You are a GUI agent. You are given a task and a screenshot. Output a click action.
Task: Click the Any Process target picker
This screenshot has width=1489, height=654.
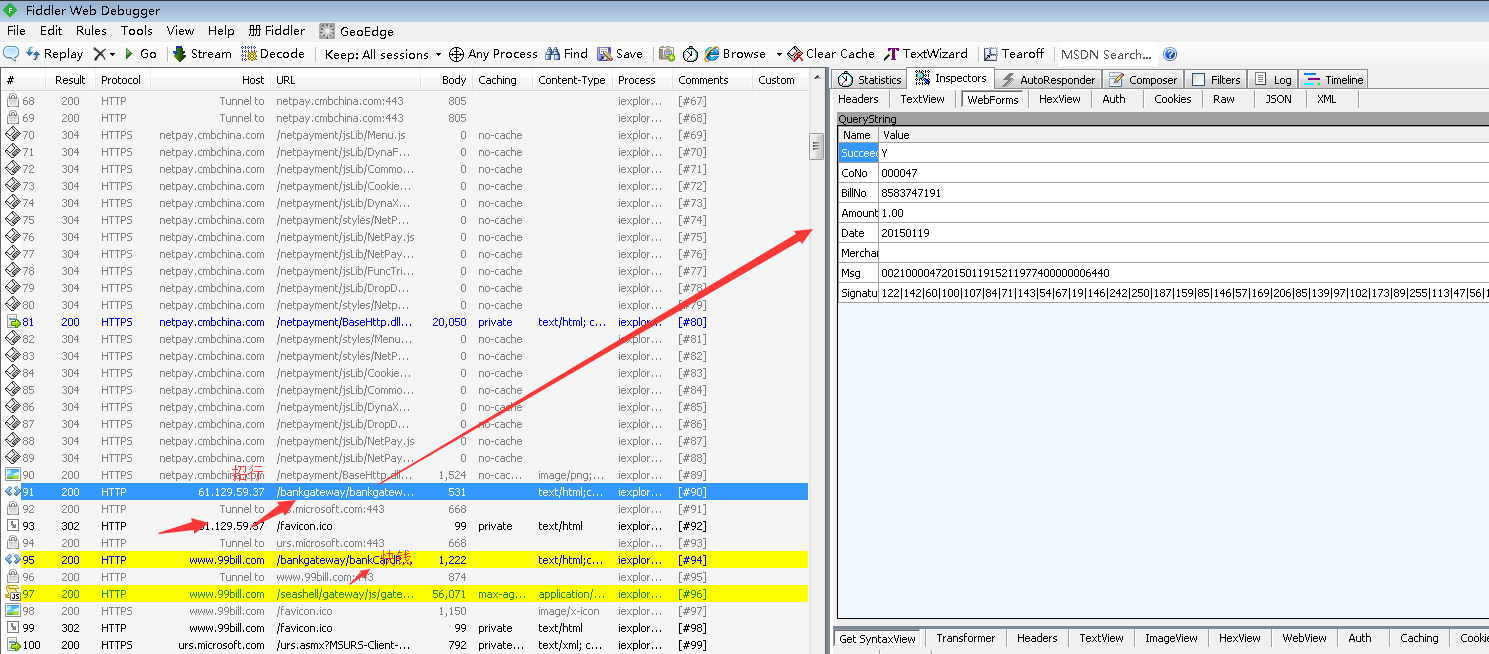493,54
